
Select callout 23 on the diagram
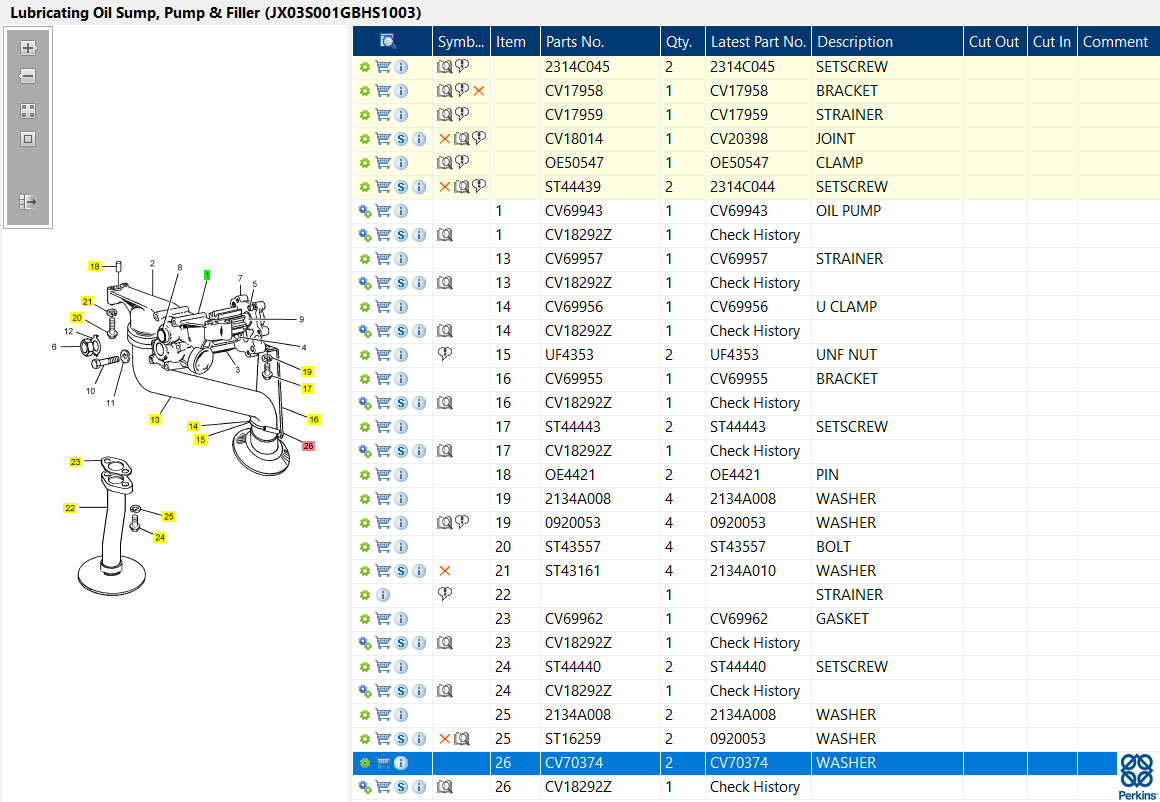pyautogui.click(x=75, y=462)
